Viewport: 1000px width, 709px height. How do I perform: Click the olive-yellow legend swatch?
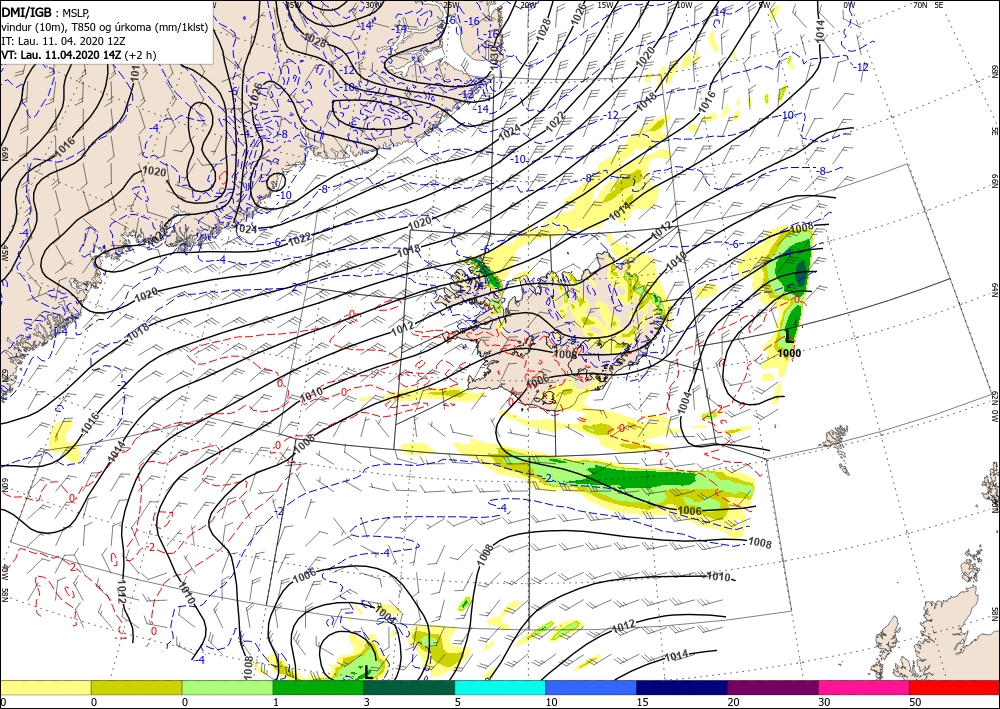tap(136, 687)
